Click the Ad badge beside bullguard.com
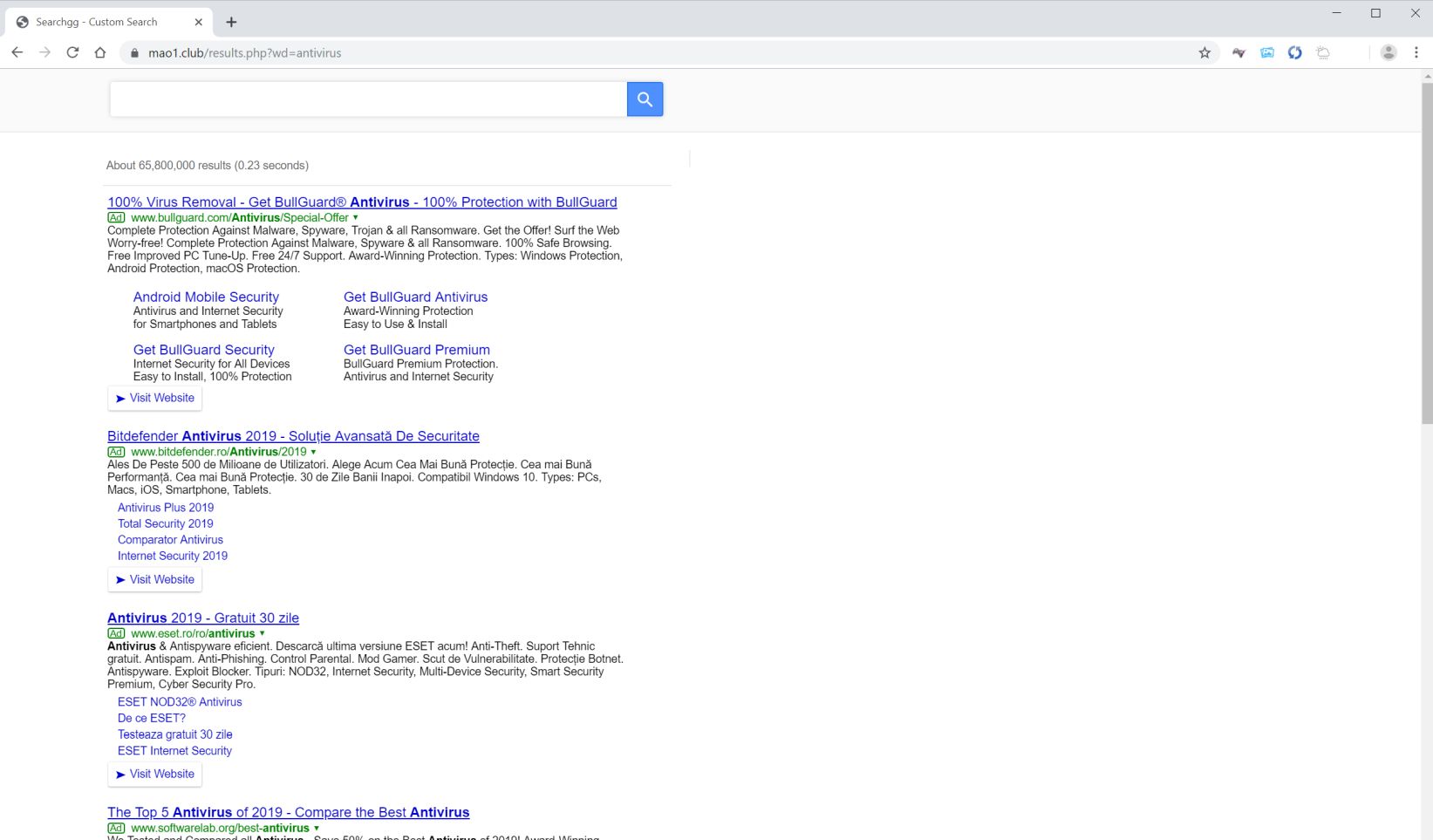The height and width of the screenshot is (840, 1433). pos(116,218)
